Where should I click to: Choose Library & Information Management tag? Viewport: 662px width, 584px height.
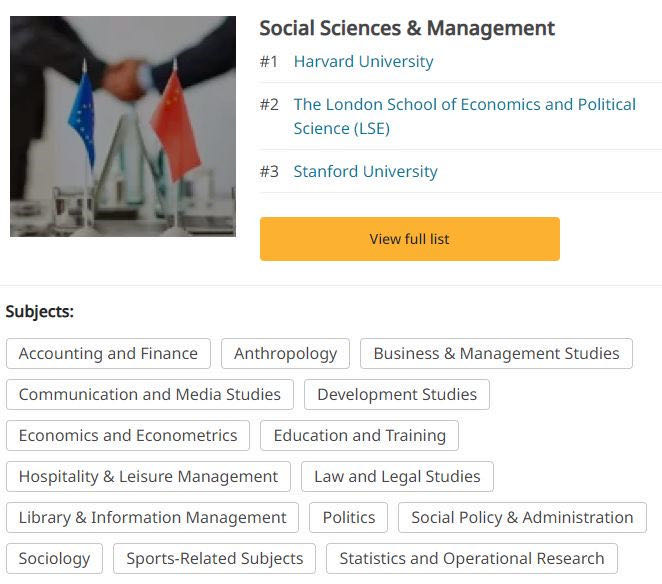152,518
